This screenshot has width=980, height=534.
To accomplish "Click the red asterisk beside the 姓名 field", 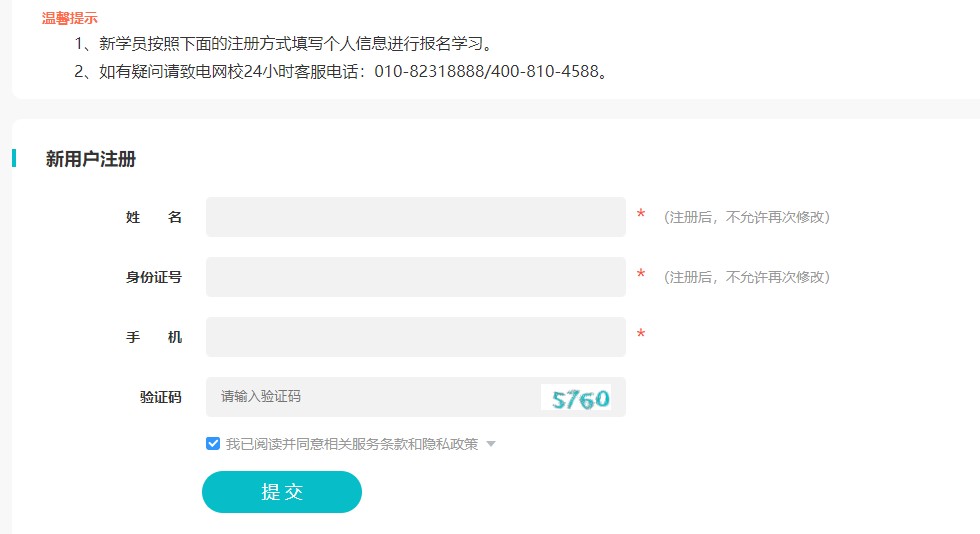I will tap(641, 215).
